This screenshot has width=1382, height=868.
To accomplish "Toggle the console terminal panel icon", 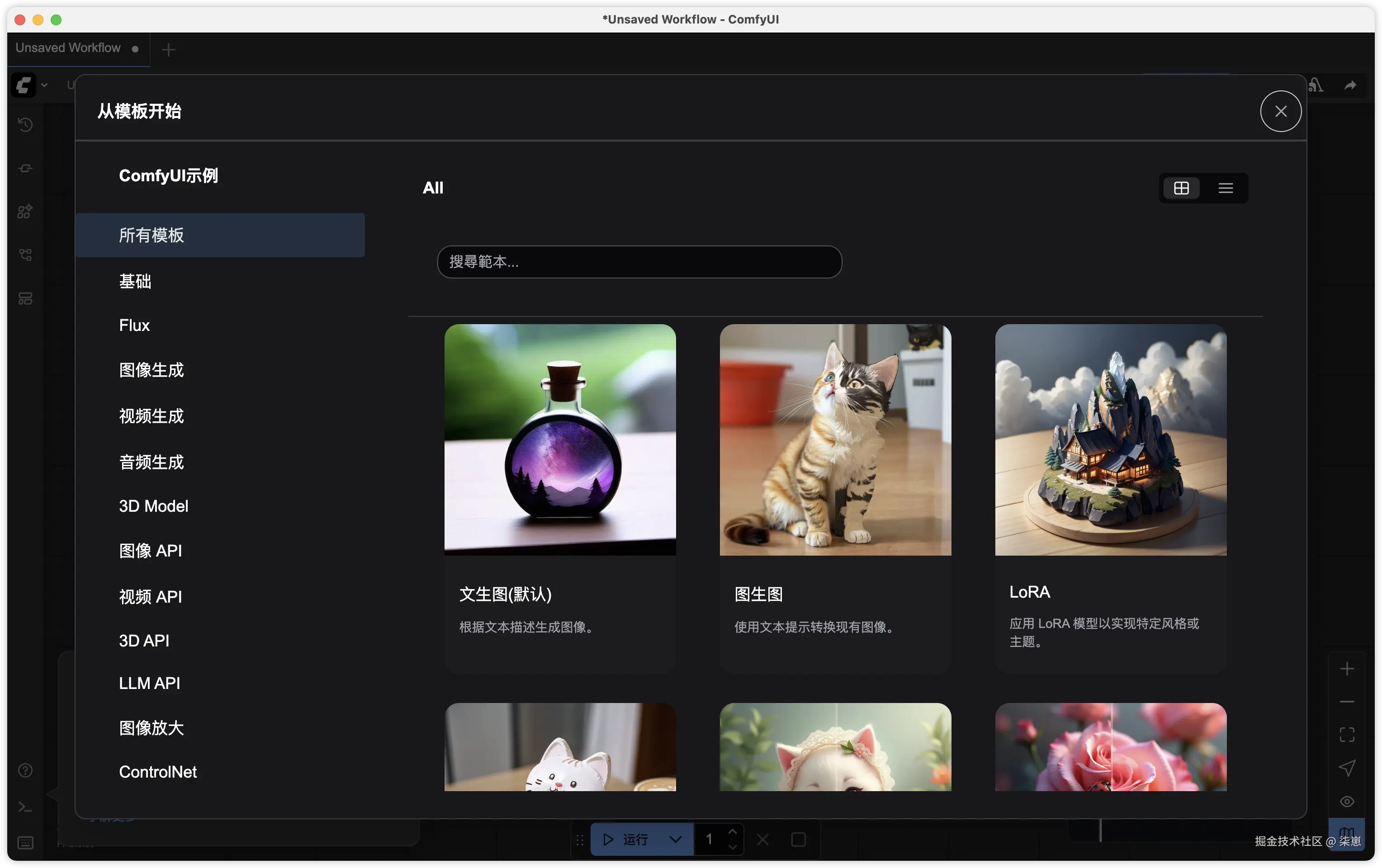I will pyautogui.click(x=25, y=807).
